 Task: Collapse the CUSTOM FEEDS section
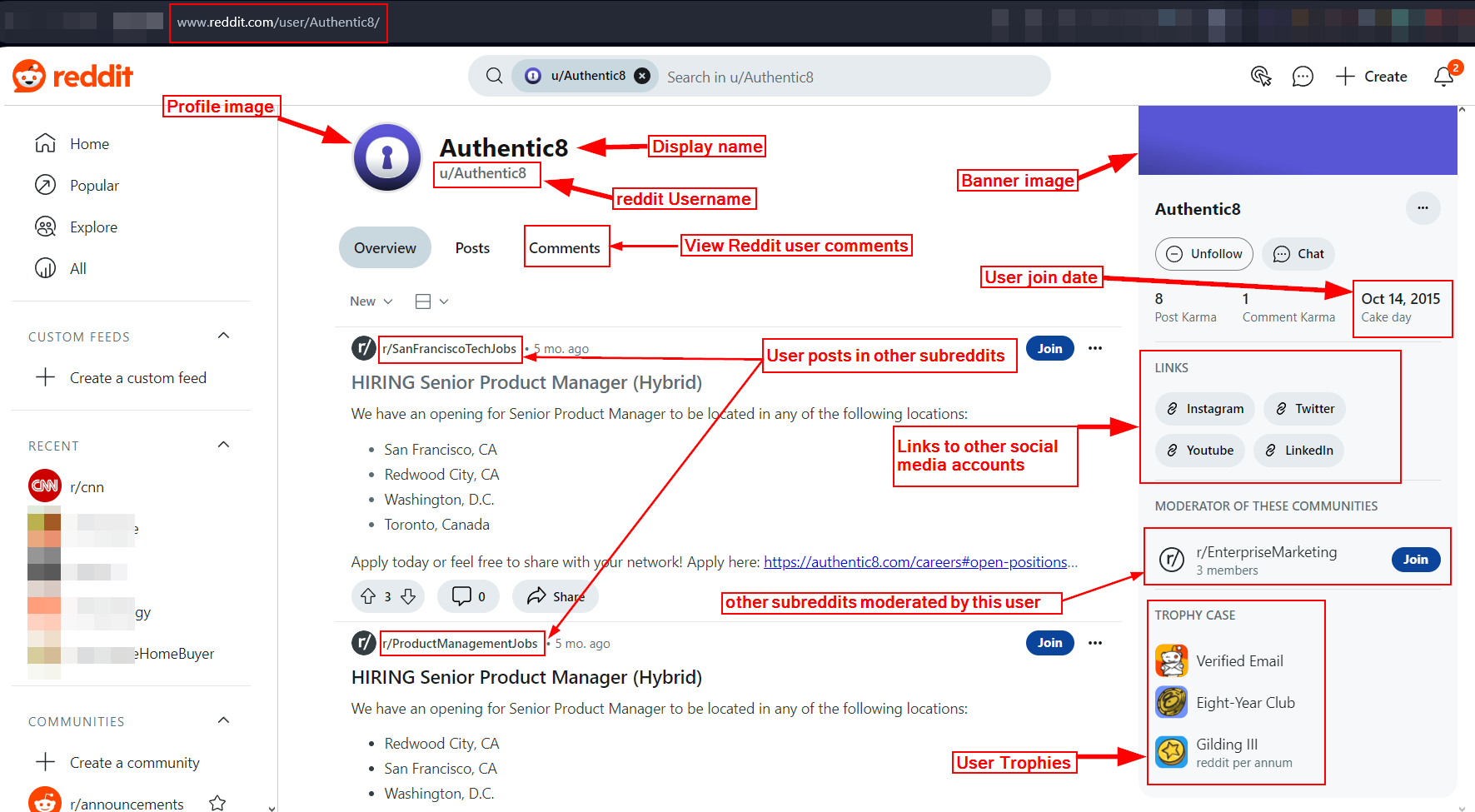click(223, 335)
